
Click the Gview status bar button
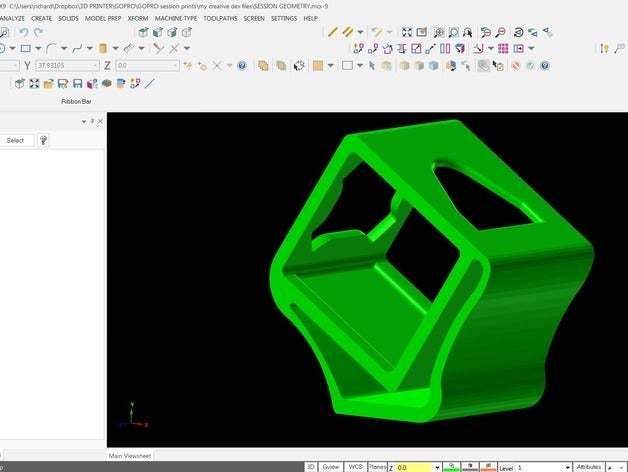331,467
